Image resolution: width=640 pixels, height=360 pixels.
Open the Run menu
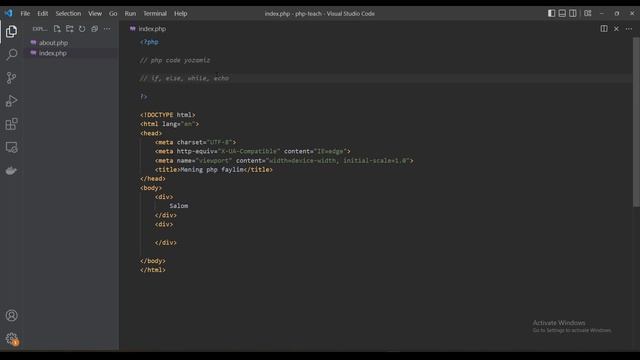pos(130,13)
